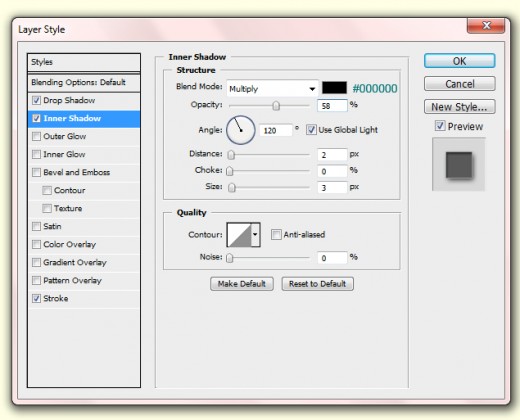Enable the Outer Glow checkbox
This screenshot has height=420, width=520.
point(36,136)
